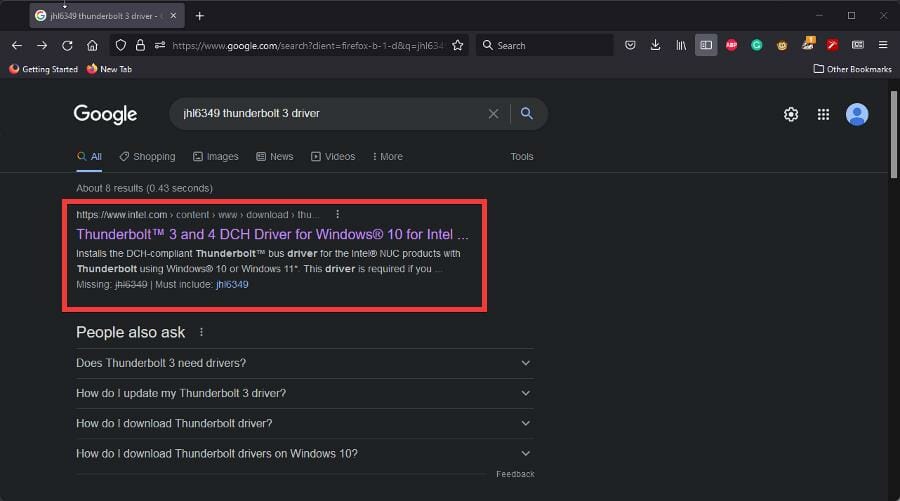Click the intel.com breadcrumb URL

coord(197,215)
